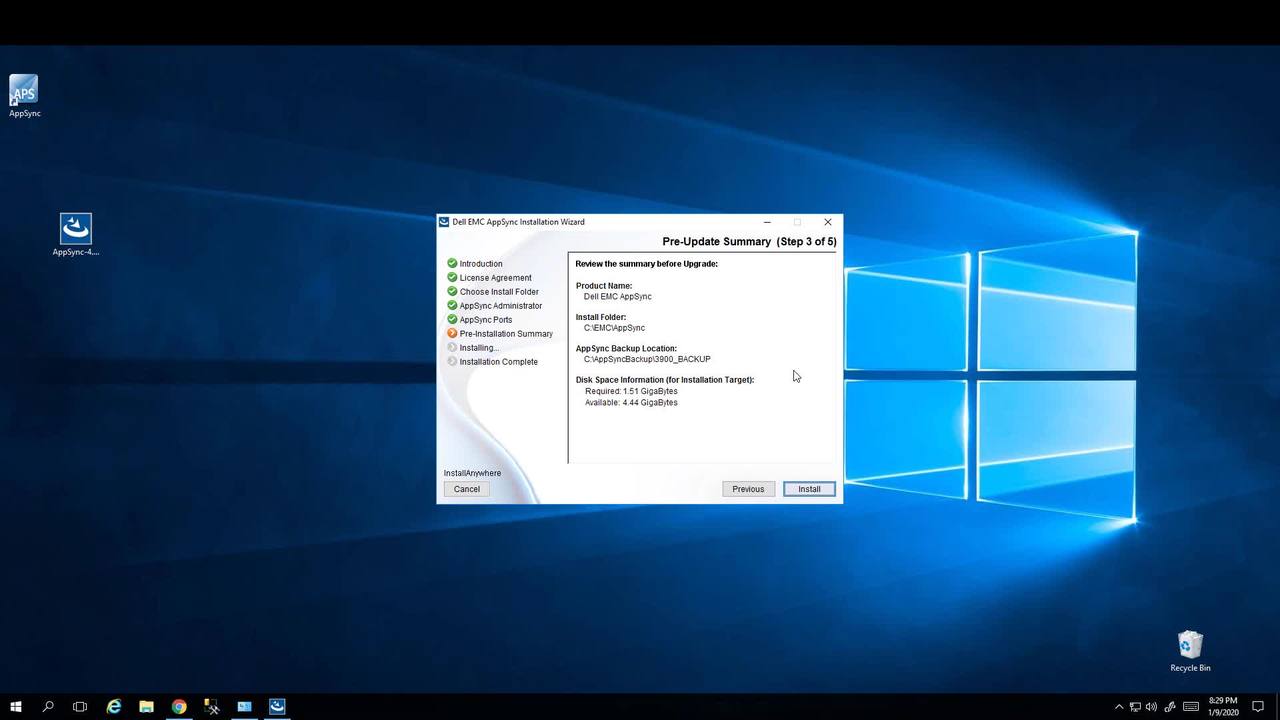Image resolution: width=1280 pixels, height=720 pixels.
Task: Click the 'Pre-Installation Summary' step label
Action: (506, 334)
